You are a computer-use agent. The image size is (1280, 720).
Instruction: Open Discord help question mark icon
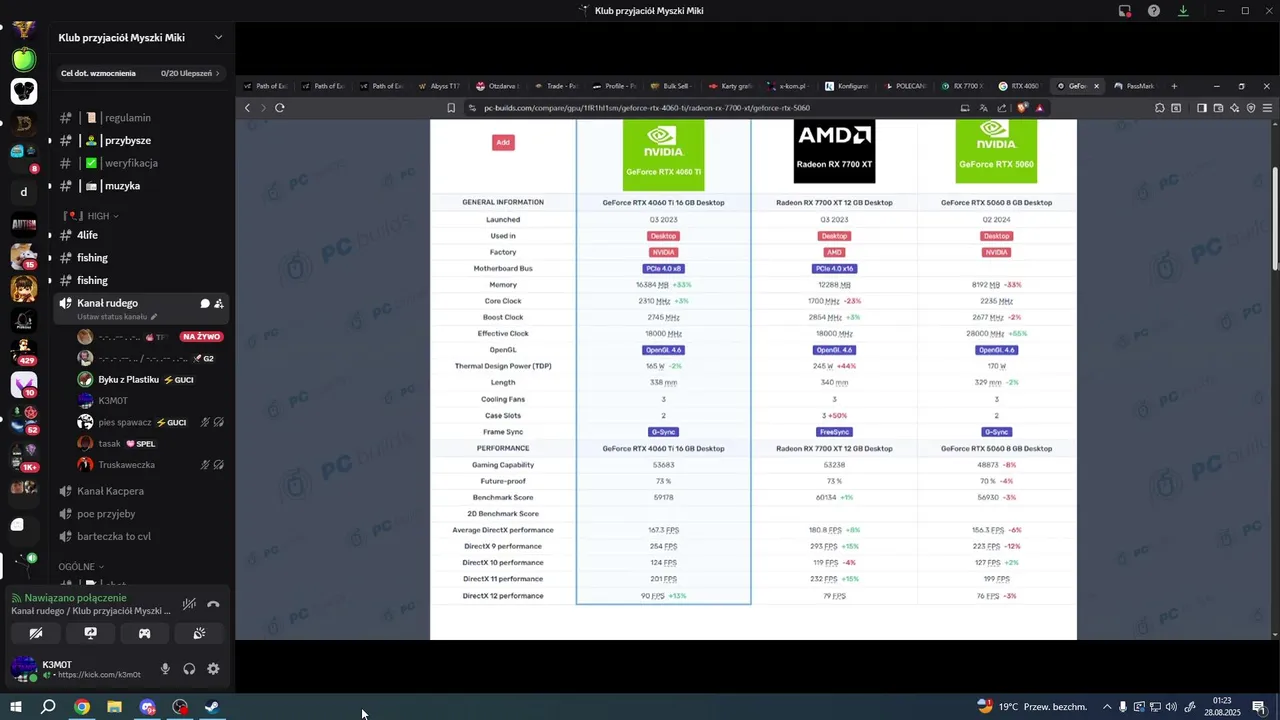(1154, 11)
